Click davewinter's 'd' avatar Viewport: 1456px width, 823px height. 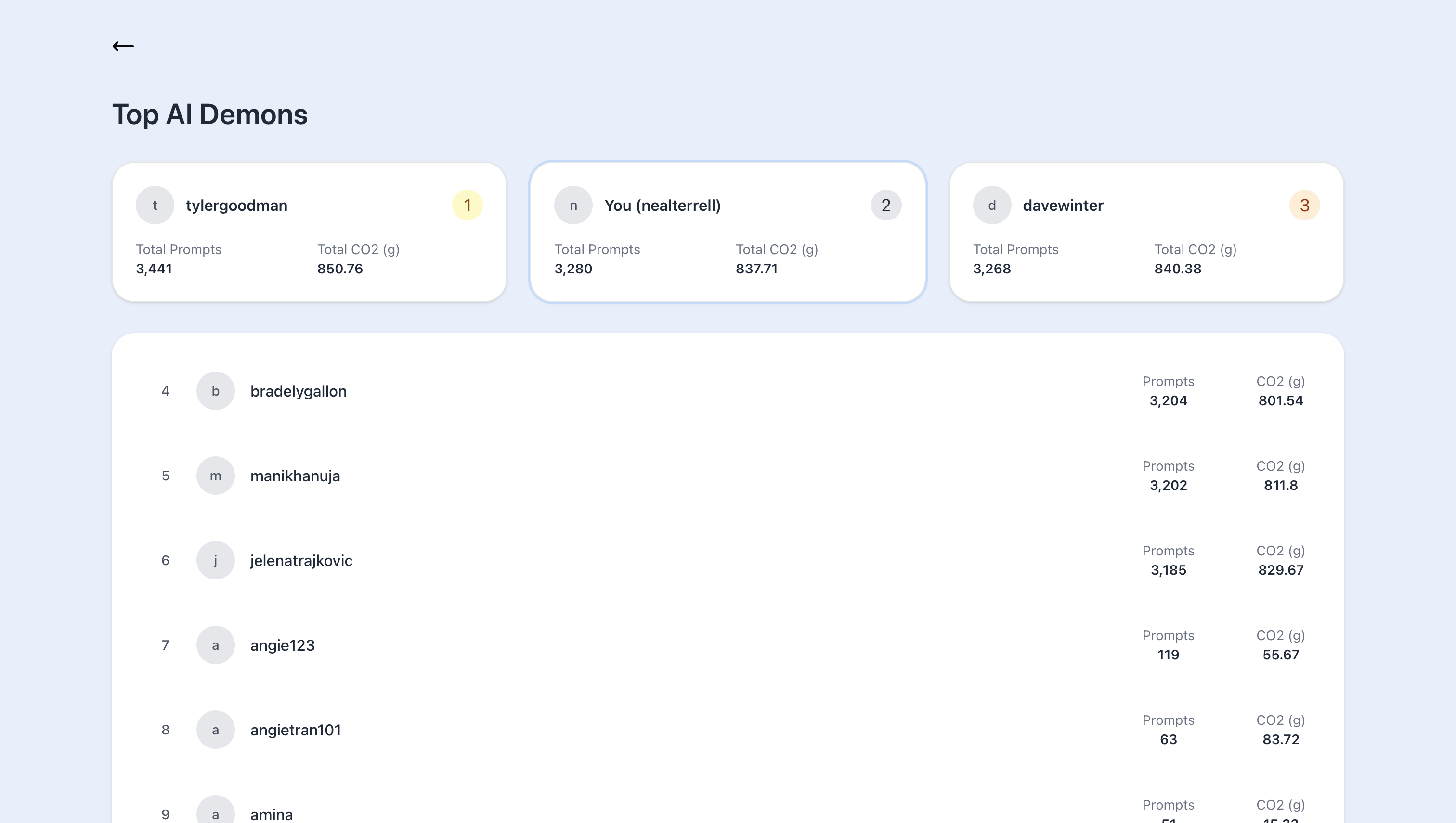(x=992, y=205)
